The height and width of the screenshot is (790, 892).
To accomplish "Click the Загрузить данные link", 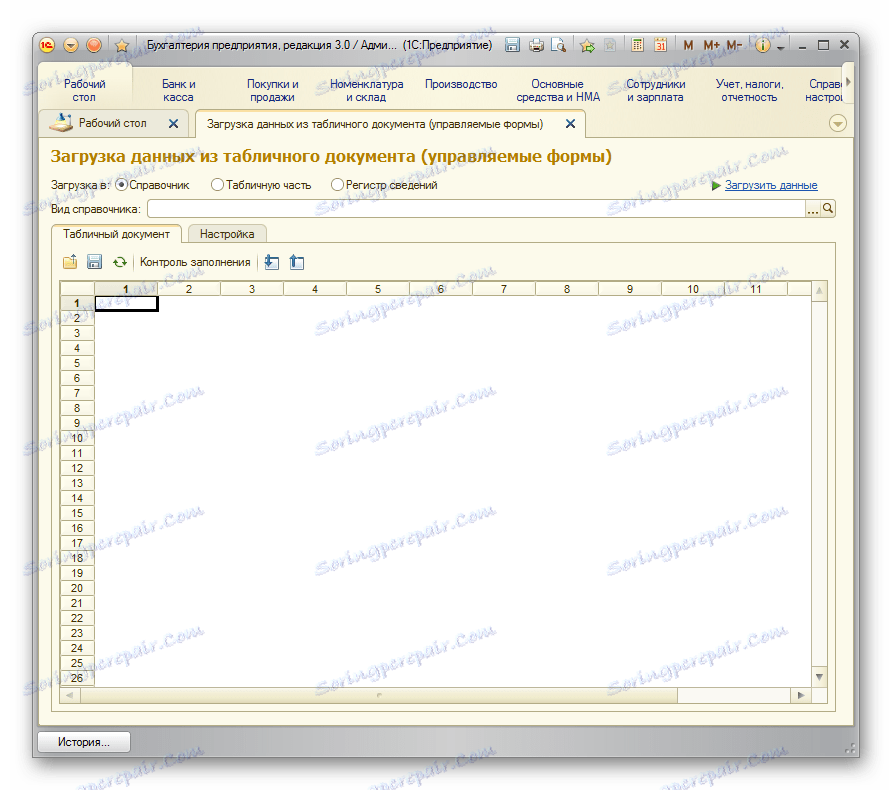I will click(x=770, y=185).
